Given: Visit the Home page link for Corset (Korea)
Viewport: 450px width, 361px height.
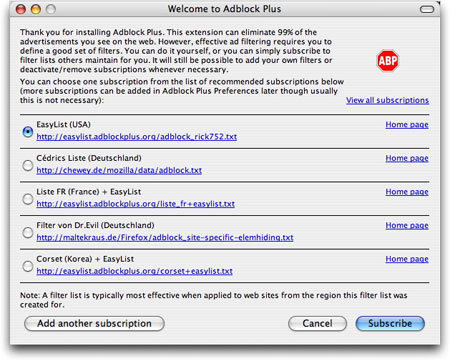Looking at the screenshot, I should (x=407, y=259).
